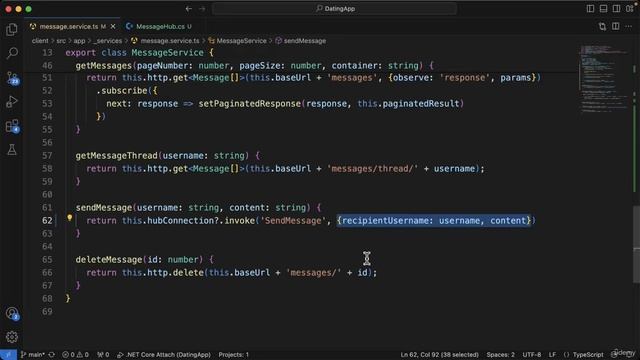640x360 pixels.
Task: Open the Accounts menu icon
Action: 12,313
